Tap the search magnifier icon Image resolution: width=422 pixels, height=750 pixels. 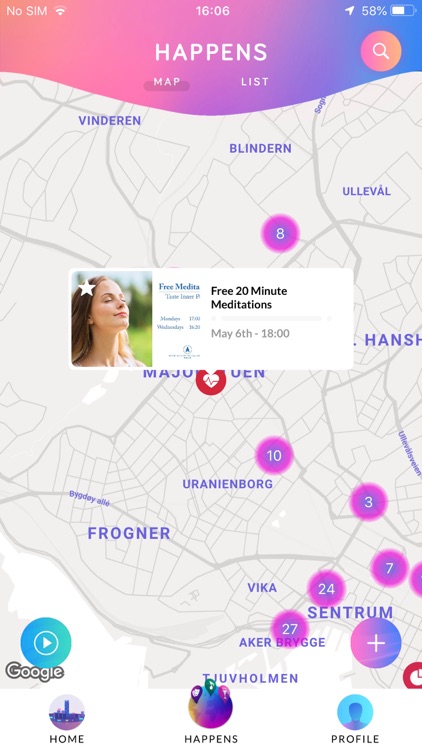(x=381, y=51)
